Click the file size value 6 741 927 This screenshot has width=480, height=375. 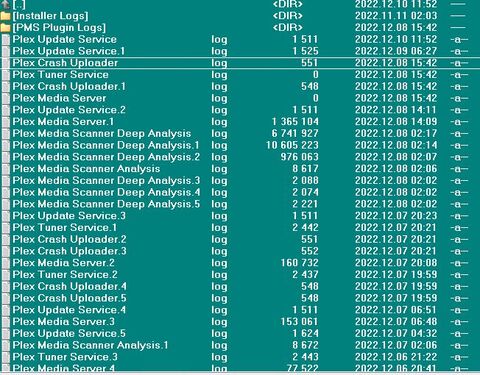pos(295,134)
